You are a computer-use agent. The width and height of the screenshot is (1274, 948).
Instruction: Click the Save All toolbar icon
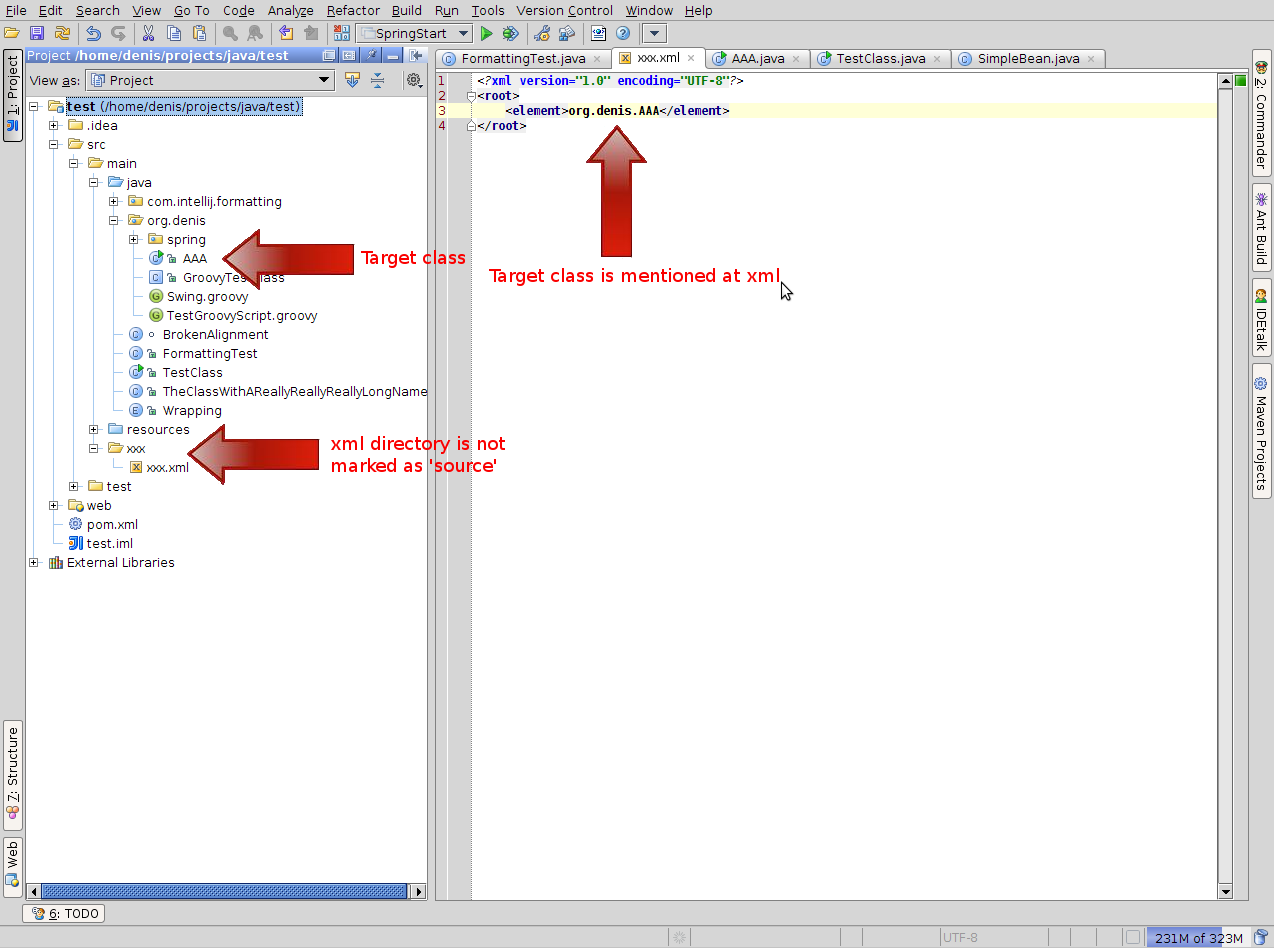pyautogui.click(x=37, y=33)
